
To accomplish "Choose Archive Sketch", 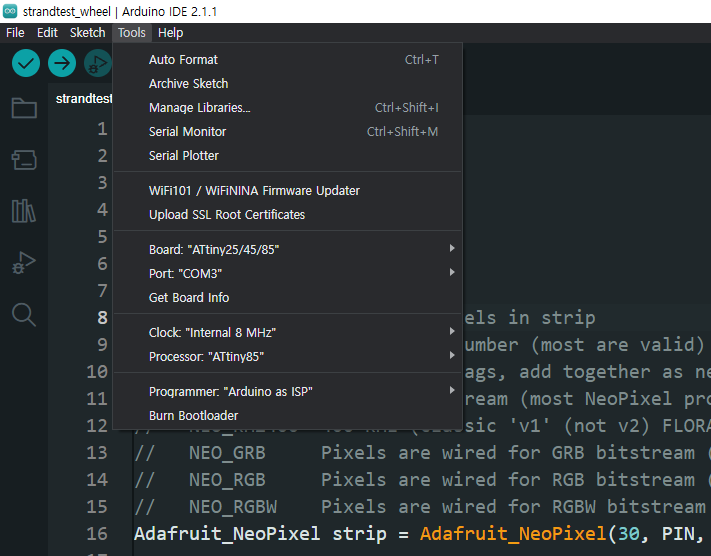I will [287, 83].
